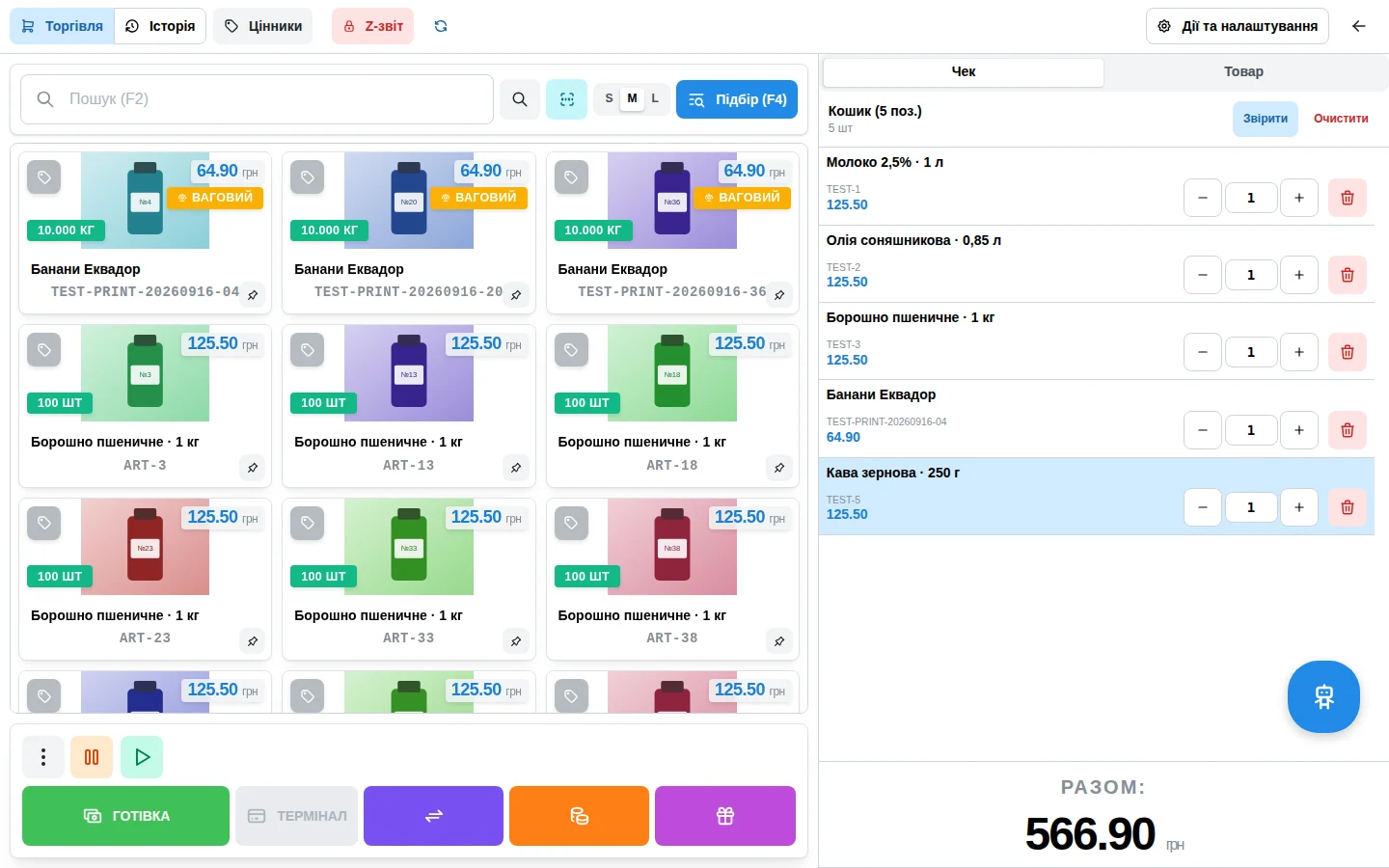Click price tag icon on ART-13 card
This screenshot has height=868, width=1389.
(308, 350)
